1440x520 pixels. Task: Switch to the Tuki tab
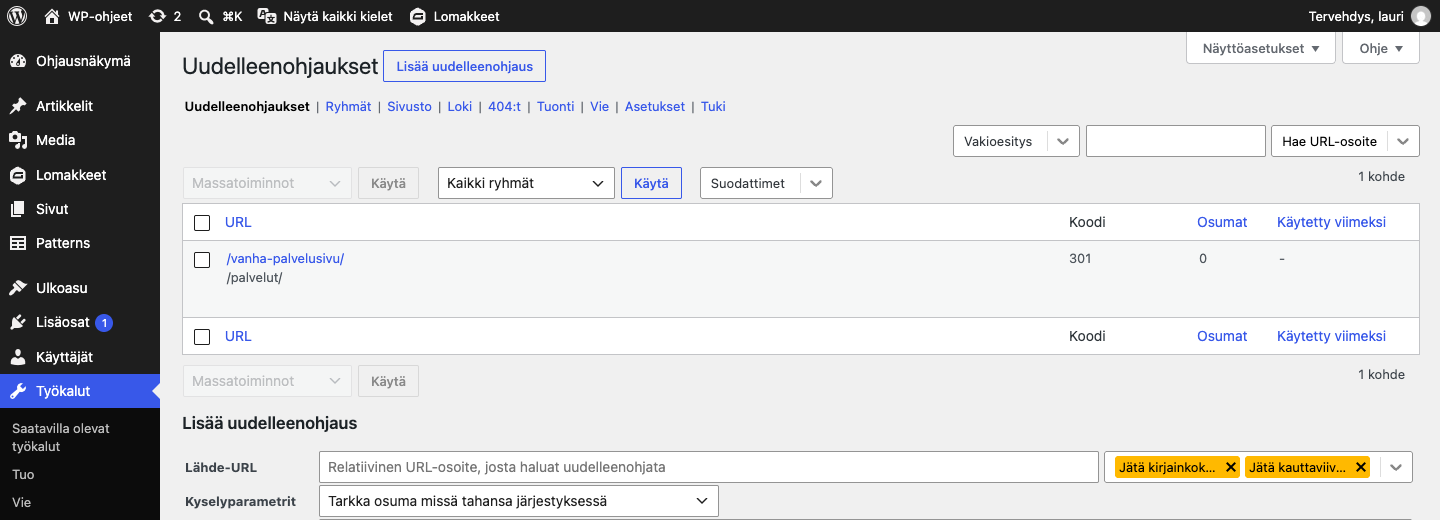713,106
